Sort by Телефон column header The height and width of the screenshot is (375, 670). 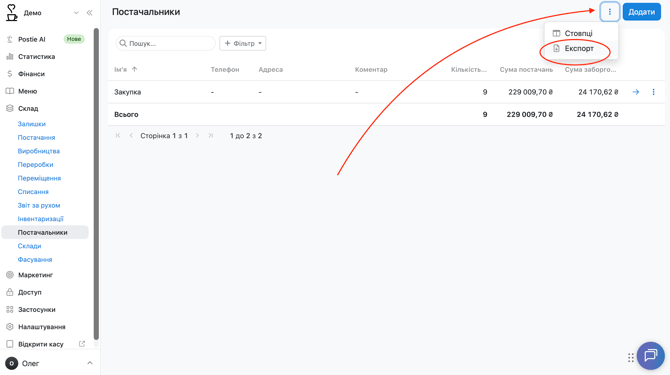tap(225, 70)
